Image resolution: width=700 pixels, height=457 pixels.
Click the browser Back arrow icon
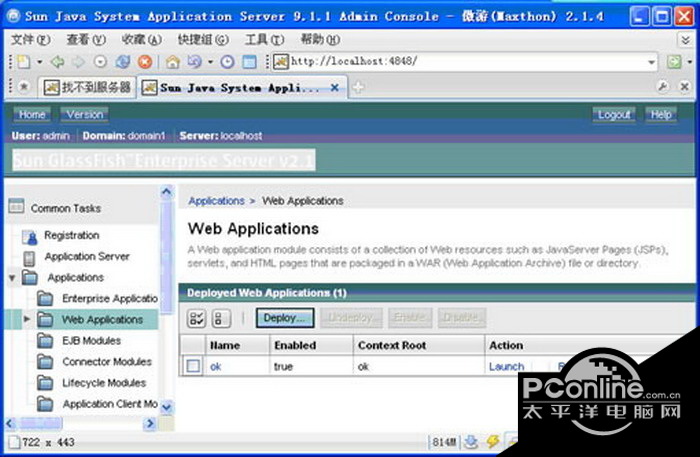(x=57, y=62)
